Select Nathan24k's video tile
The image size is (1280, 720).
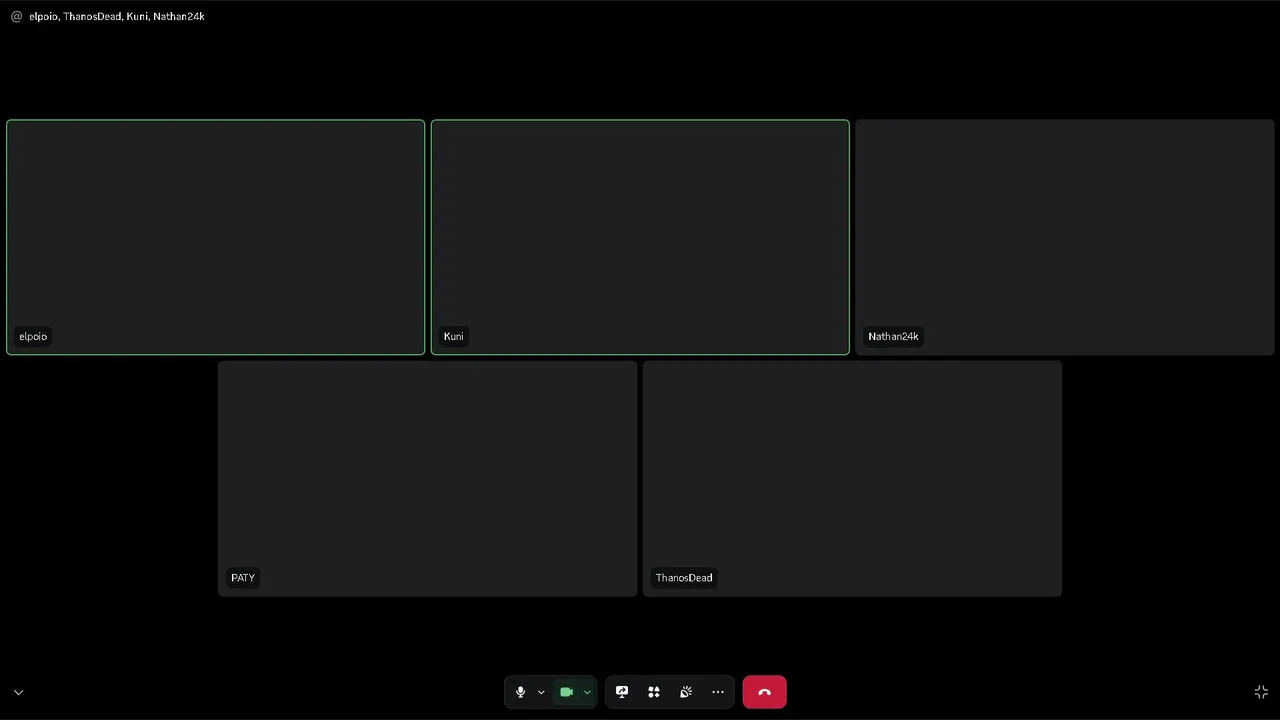(1065, 237)
